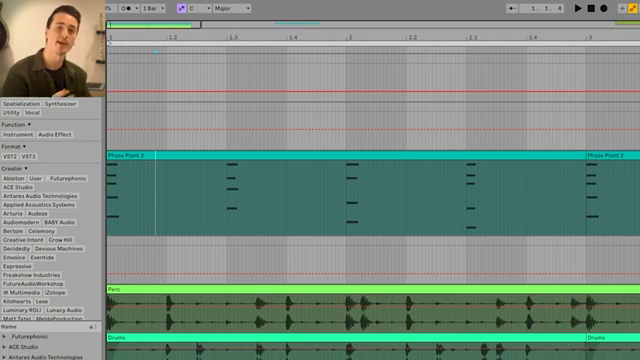
Task: Click the Stop button in the transport
Action: click(591, 8)
